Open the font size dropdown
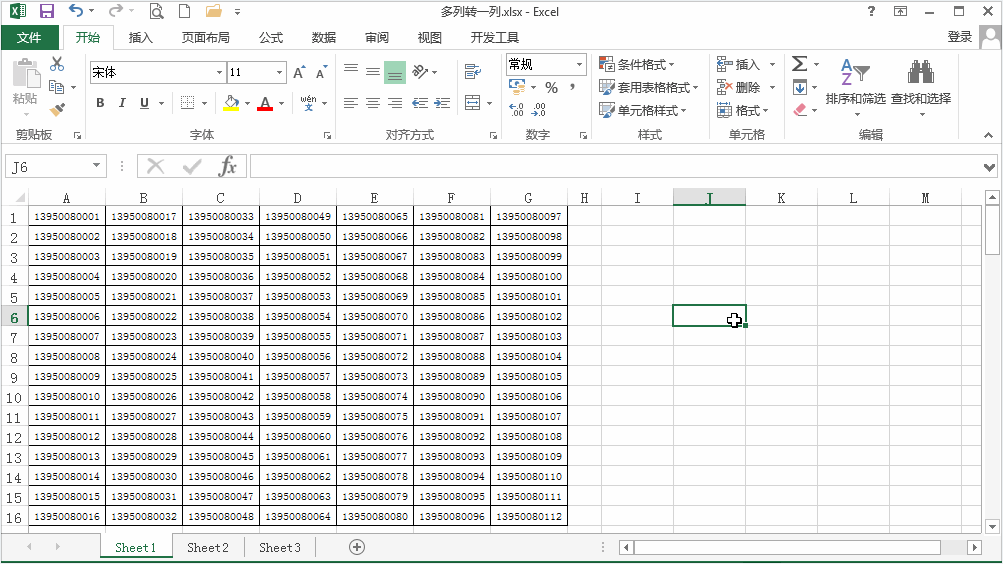The image size is (1003, 564). tap(279, 72)
